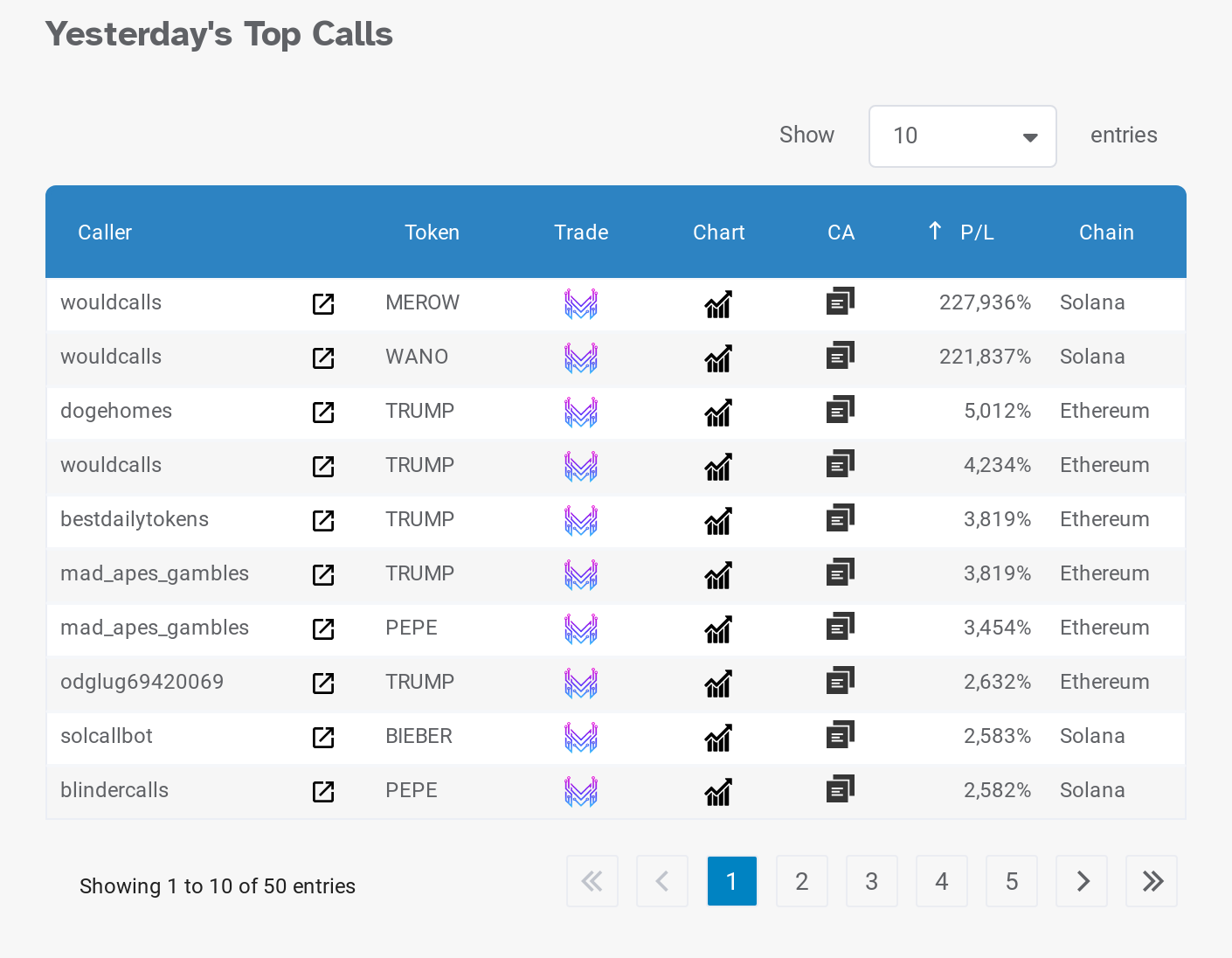The image size is (1232, 958).
Task: Jump to last page double arrow
Action: click(x=1152, y=881)
